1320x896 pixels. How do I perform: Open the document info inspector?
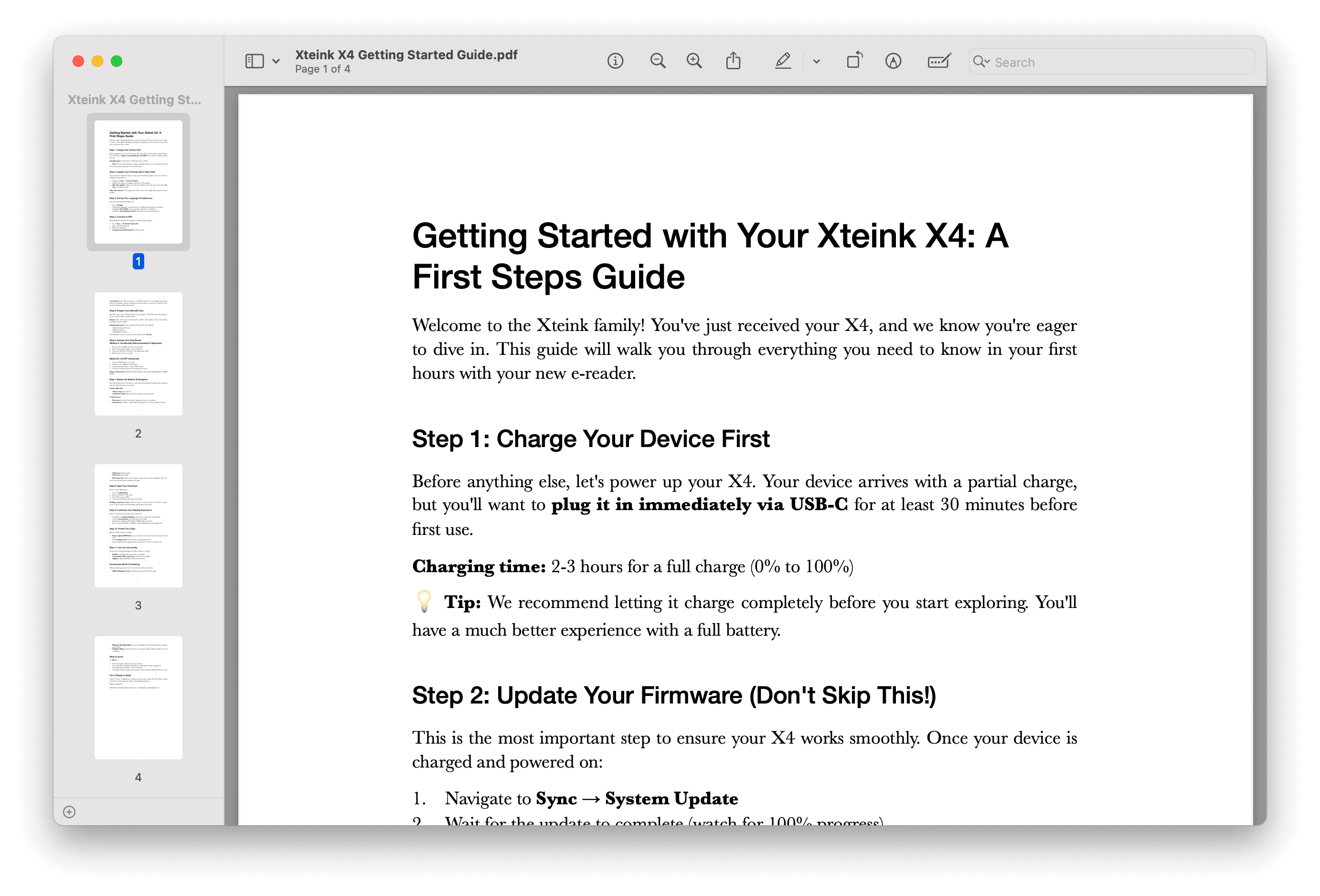[615, 61]
